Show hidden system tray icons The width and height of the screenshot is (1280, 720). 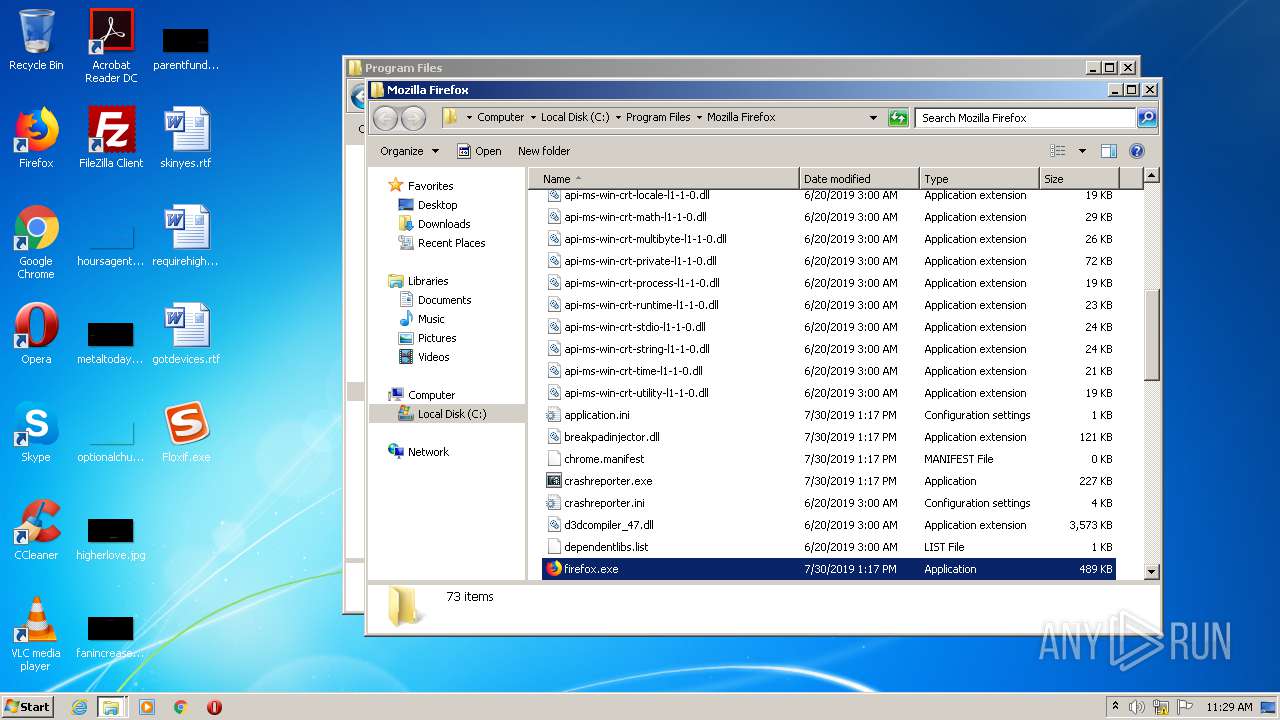pyautogui.click(x=1115, y=706)
